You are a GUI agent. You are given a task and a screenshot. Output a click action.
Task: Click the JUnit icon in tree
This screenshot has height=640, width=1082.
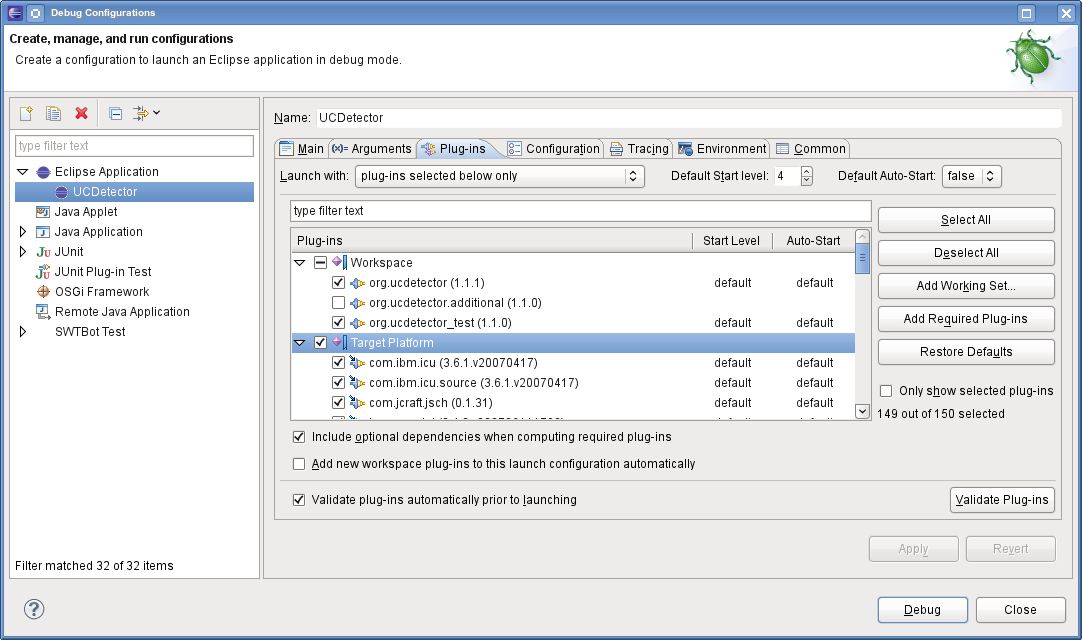click(x=43, y=252)
